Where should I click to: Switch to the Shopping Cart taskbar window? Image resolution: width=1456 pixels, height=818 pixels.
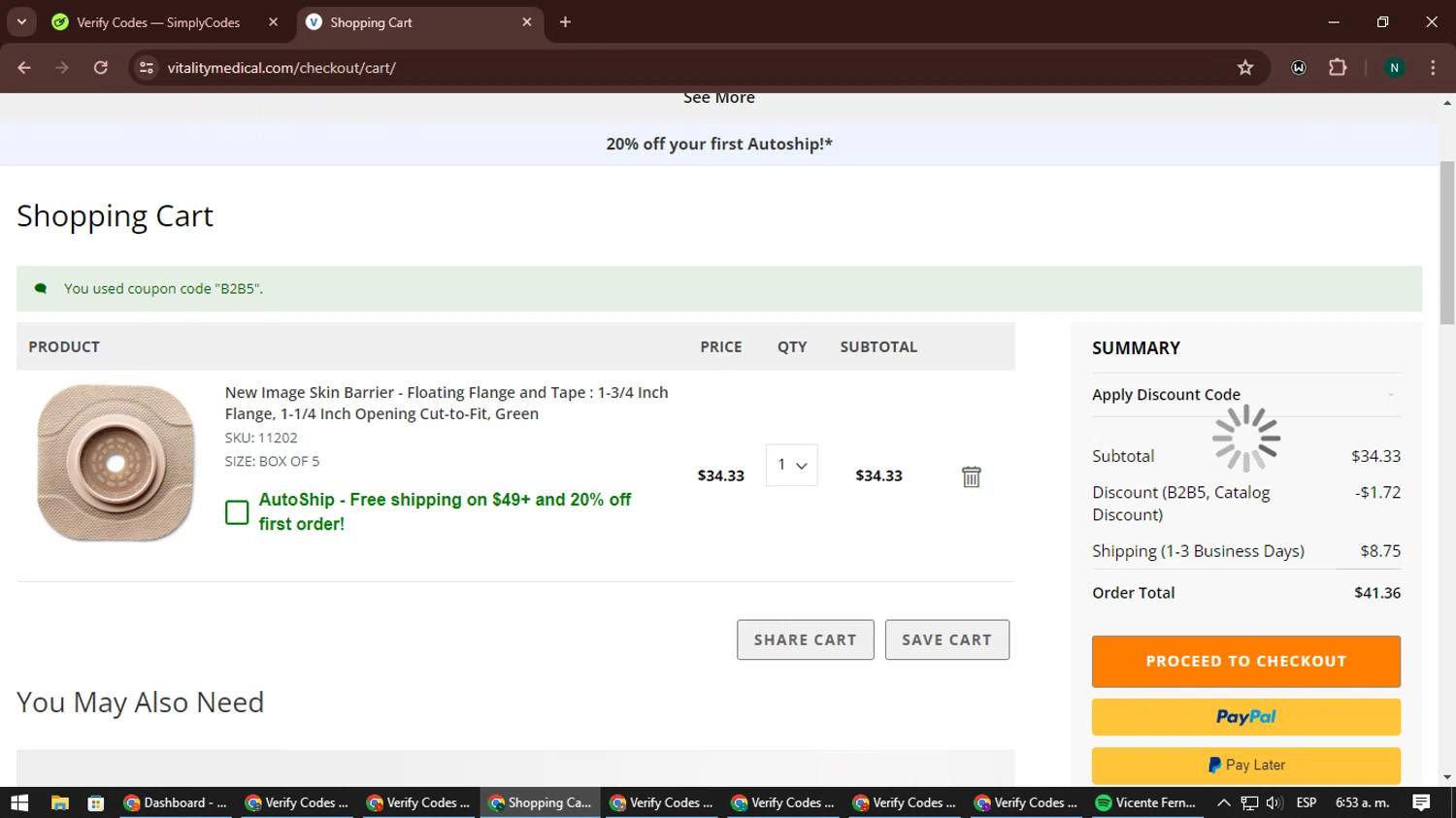(x=540, y=802)
